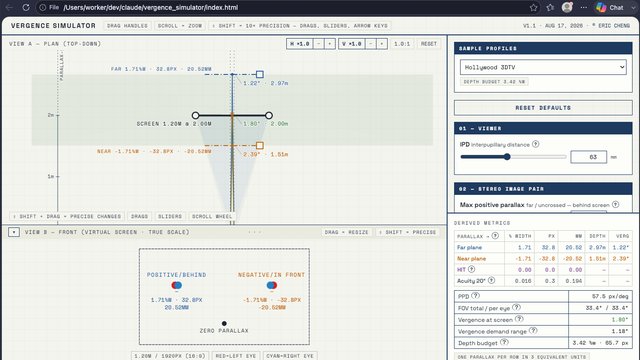Image resolution: width=640 pixels, height=360 pixels.
Task: Click the View B resize grip dots
Action: pos(255,232)
